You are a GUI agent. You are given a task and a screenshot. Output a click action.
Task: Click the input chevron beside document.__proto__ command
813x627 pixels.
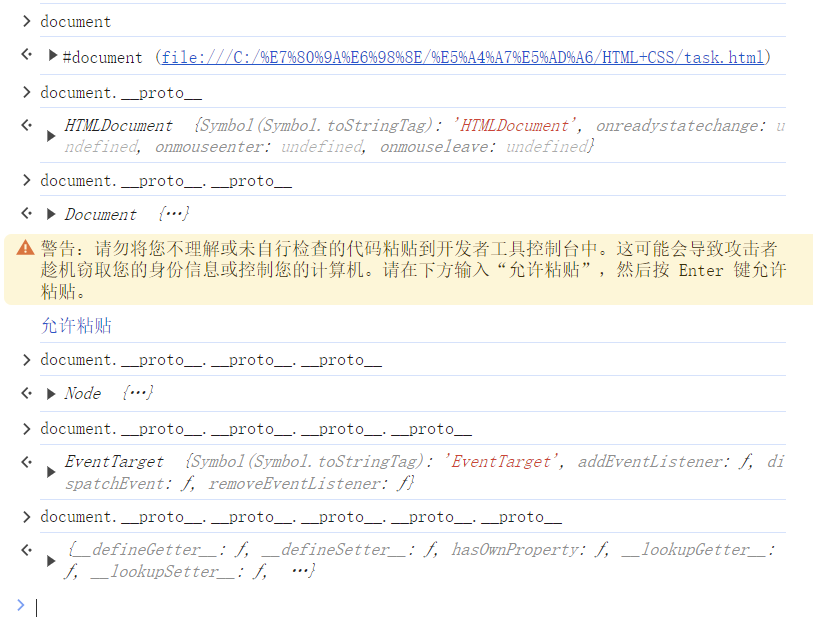tap(26, 92)
